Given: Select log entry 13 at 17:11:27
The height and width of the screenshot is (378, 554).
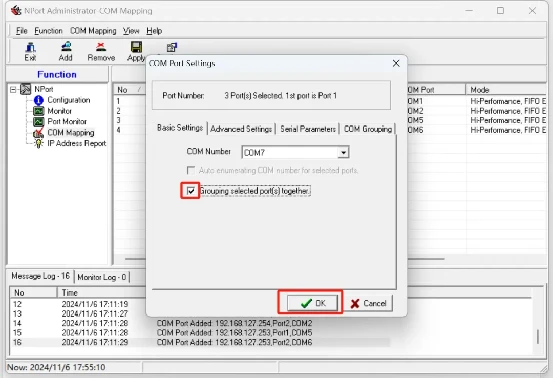Looking at the screenshot, I should (x=78, y=314).
